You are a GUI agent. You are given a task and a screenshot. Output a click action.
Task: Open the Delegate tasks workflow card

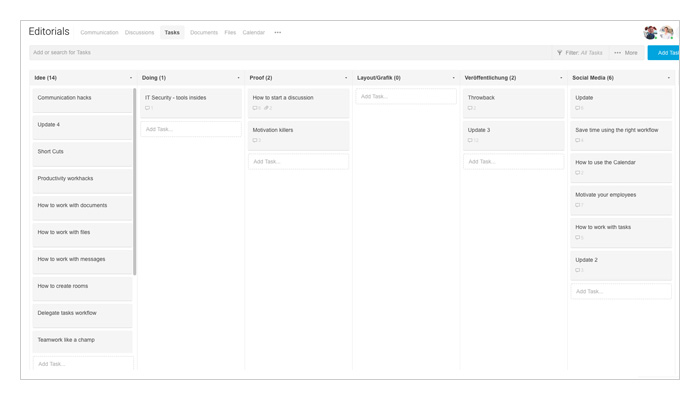(x=82, y=316)
